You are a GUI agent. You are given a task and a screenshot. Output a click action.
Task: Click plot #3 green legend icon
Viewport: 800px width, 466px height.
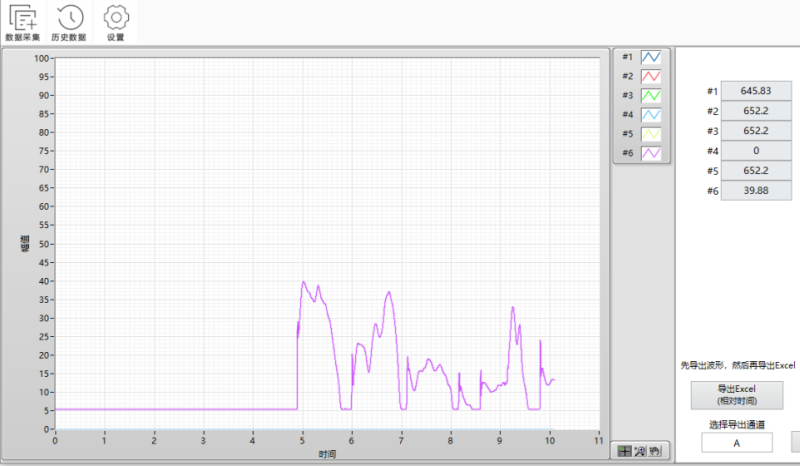[651, 95]
